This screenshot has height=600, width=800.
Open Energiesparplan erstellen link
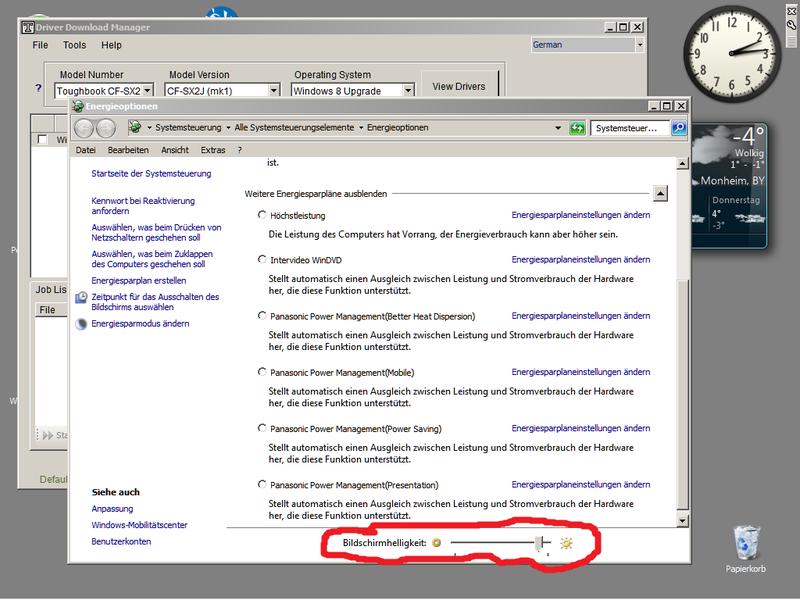(139, 281)
